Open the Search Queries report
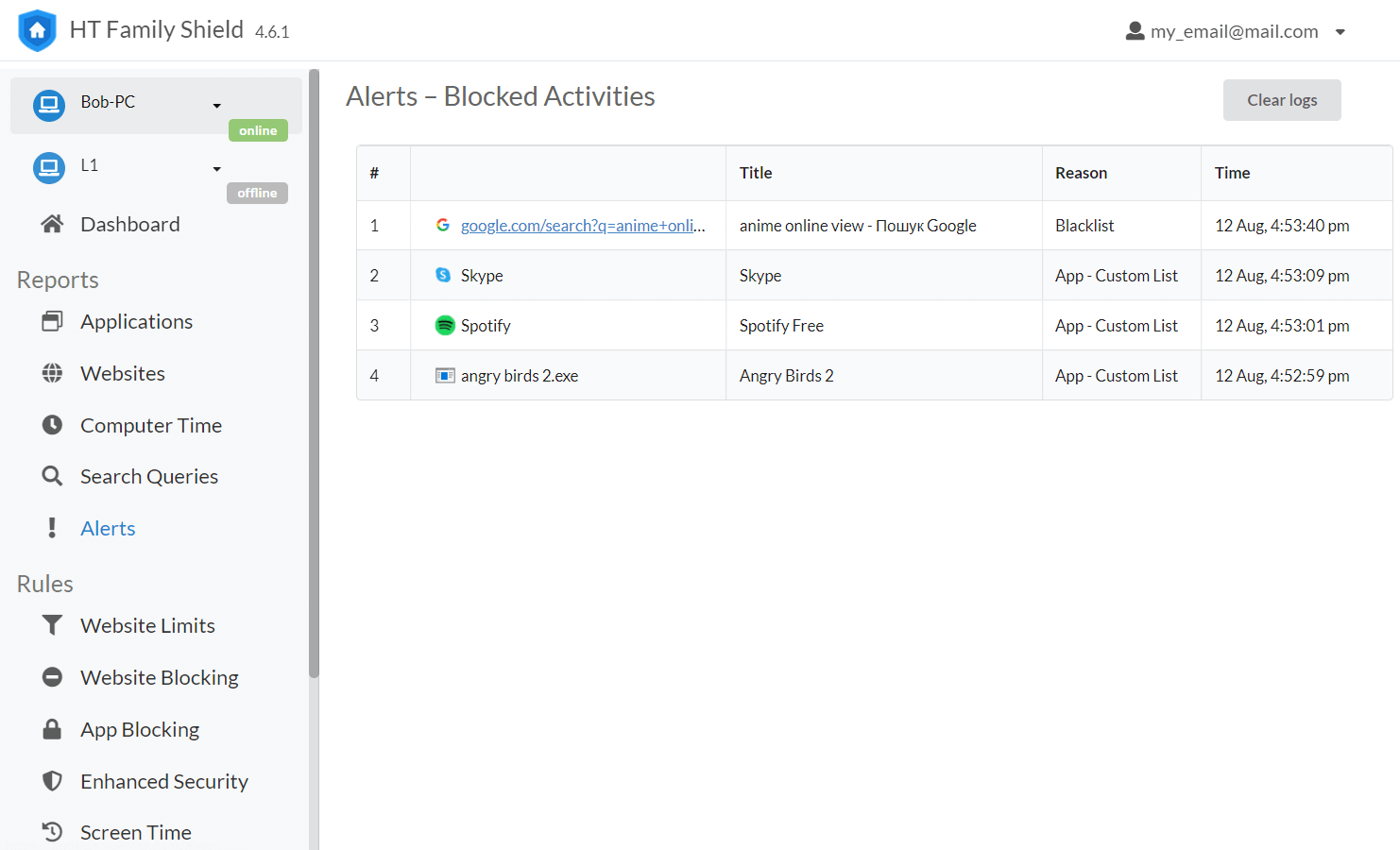The image size is (1400, 850). (x=149, y=476)
